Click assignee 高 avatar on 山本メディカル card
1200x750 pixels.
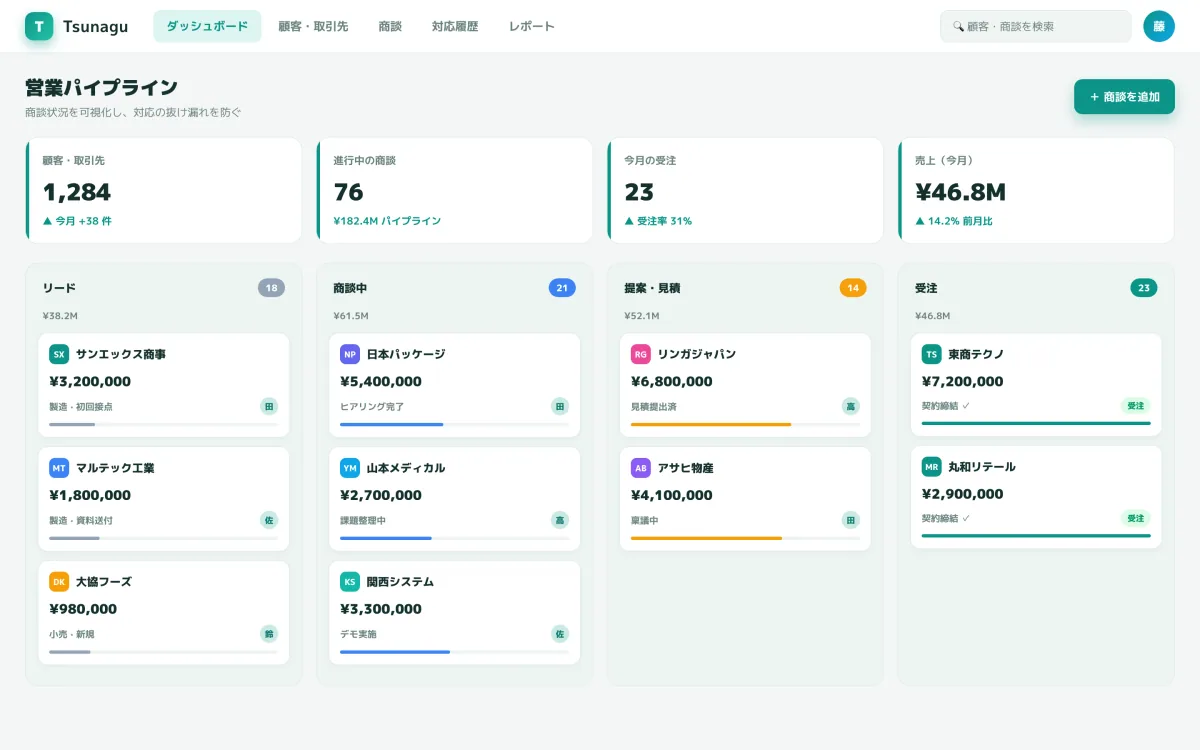tap(560, 520)
